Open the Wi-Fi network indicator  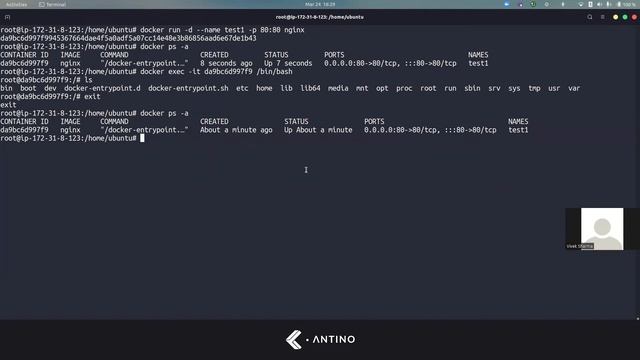click(580, 4)
